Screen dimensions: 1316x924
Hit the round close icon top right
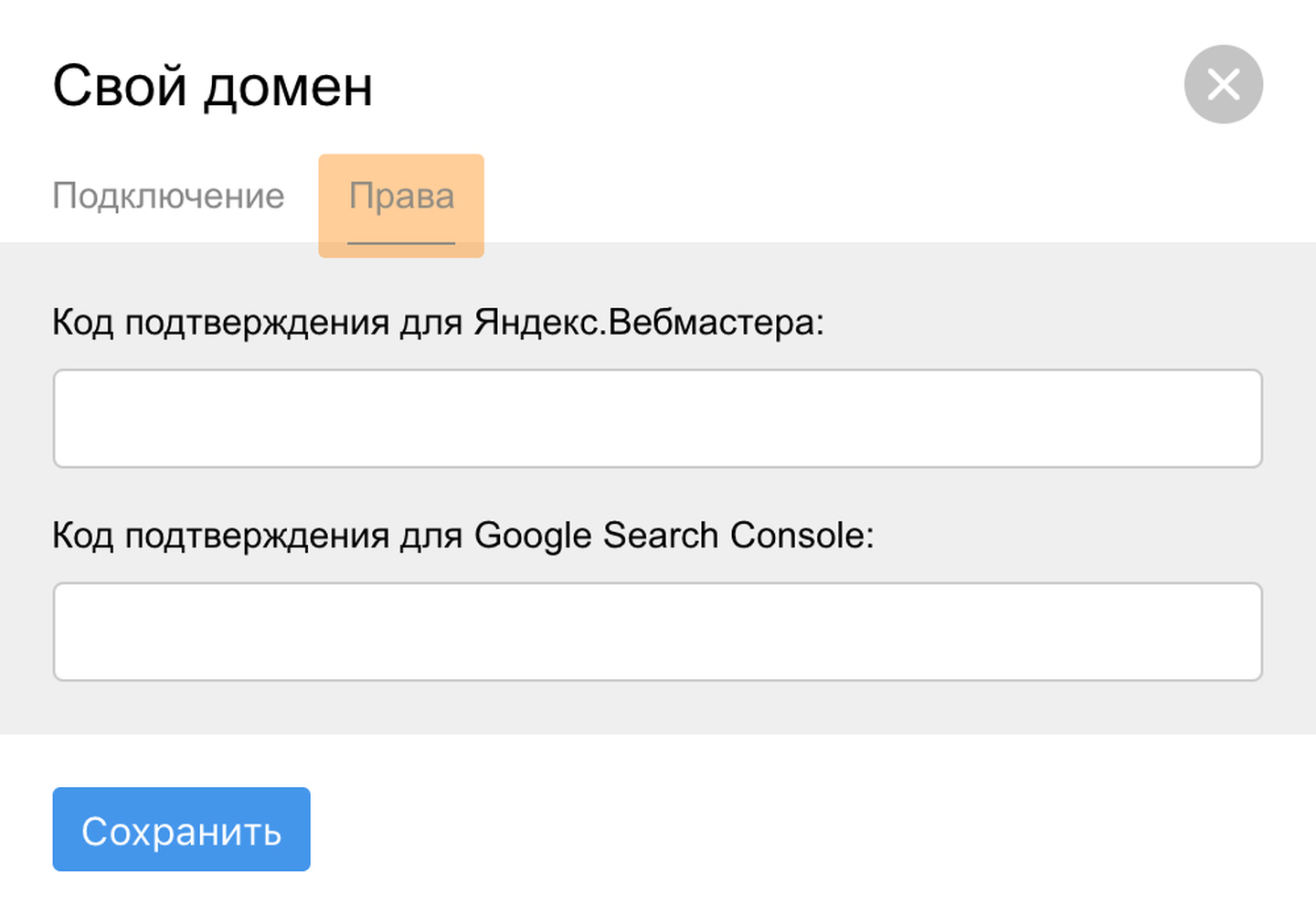click(1223, 84)
